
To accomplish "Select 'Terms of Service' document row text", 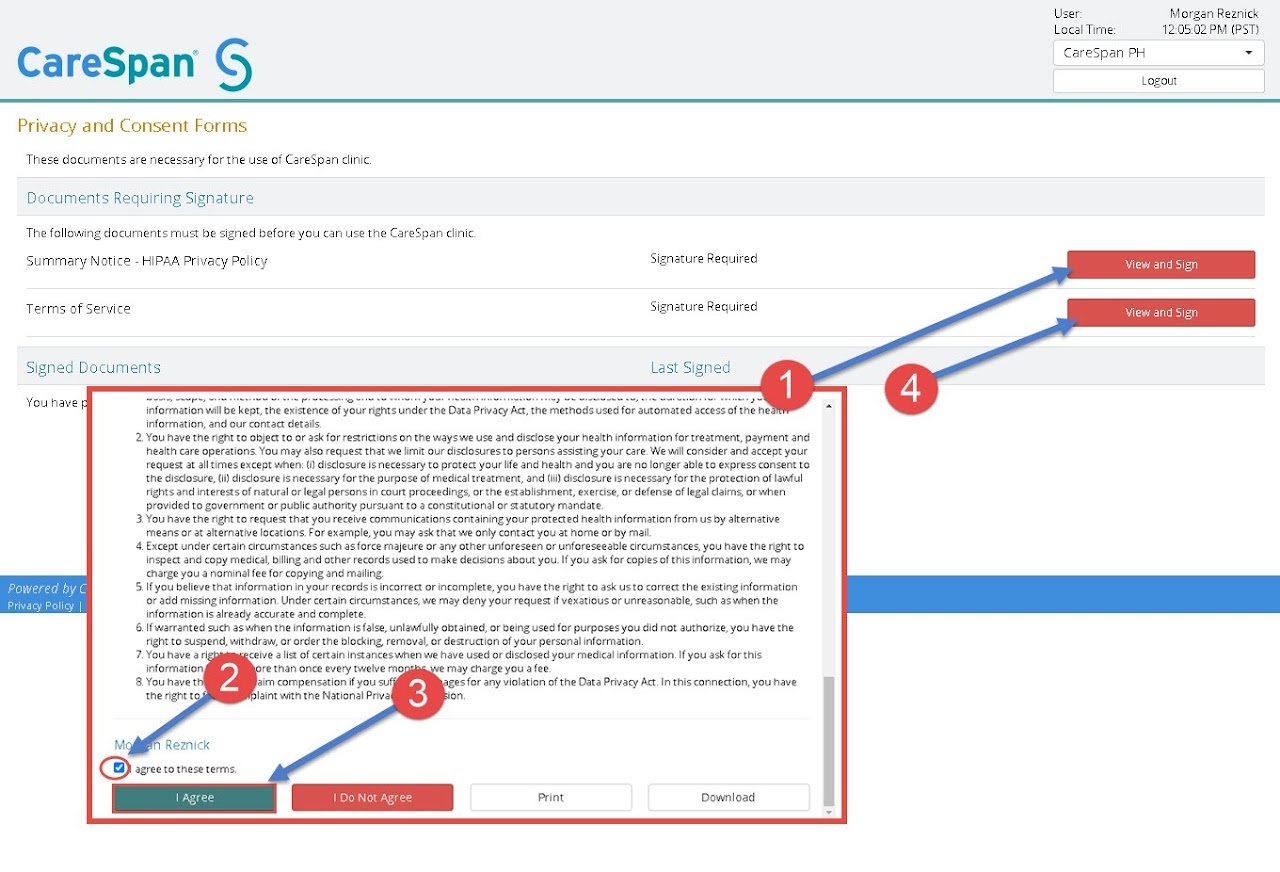I will pyautogui.click(x=78, y=309).
